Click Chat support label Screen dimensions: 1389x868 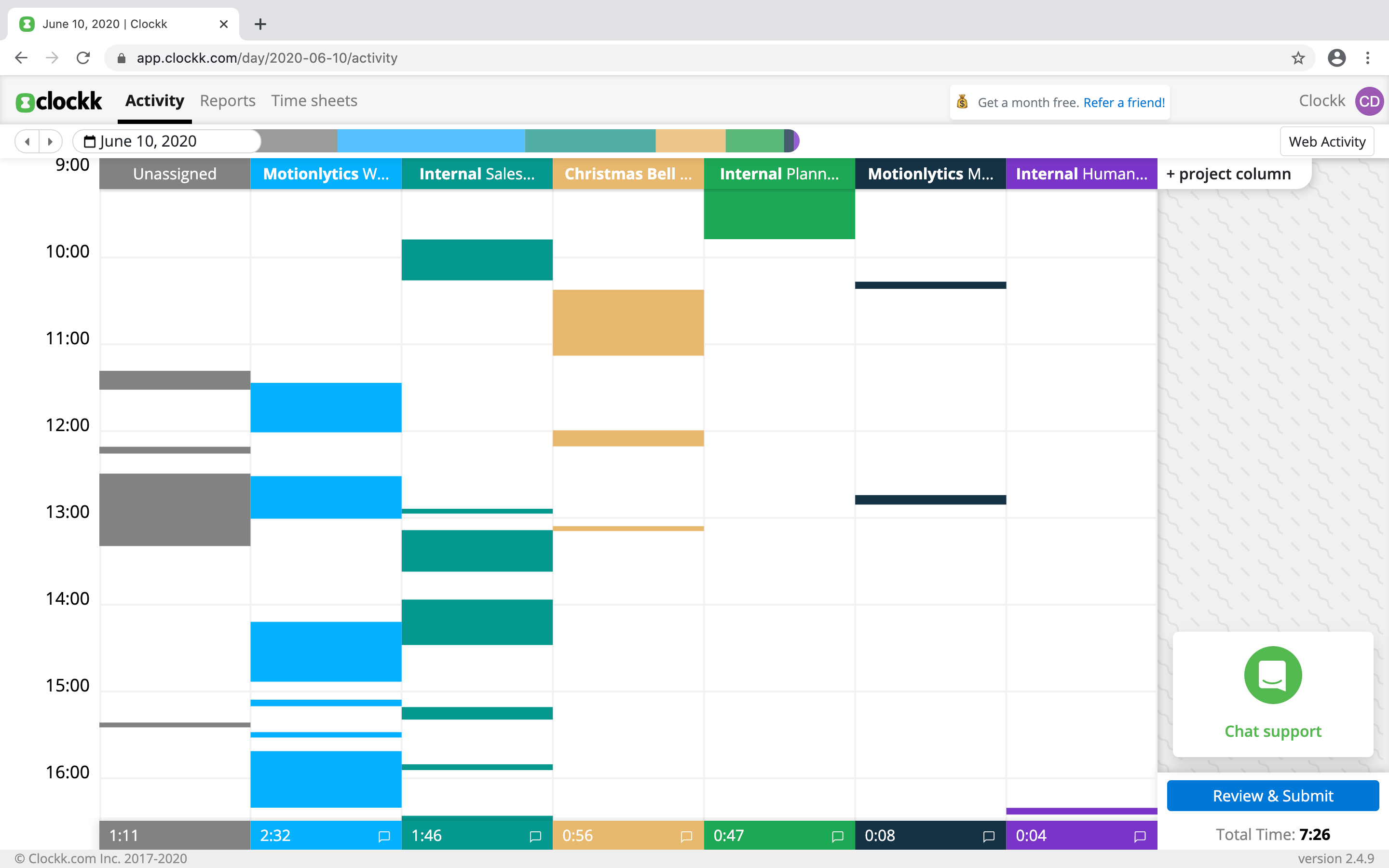click(x=1272, y=731)
